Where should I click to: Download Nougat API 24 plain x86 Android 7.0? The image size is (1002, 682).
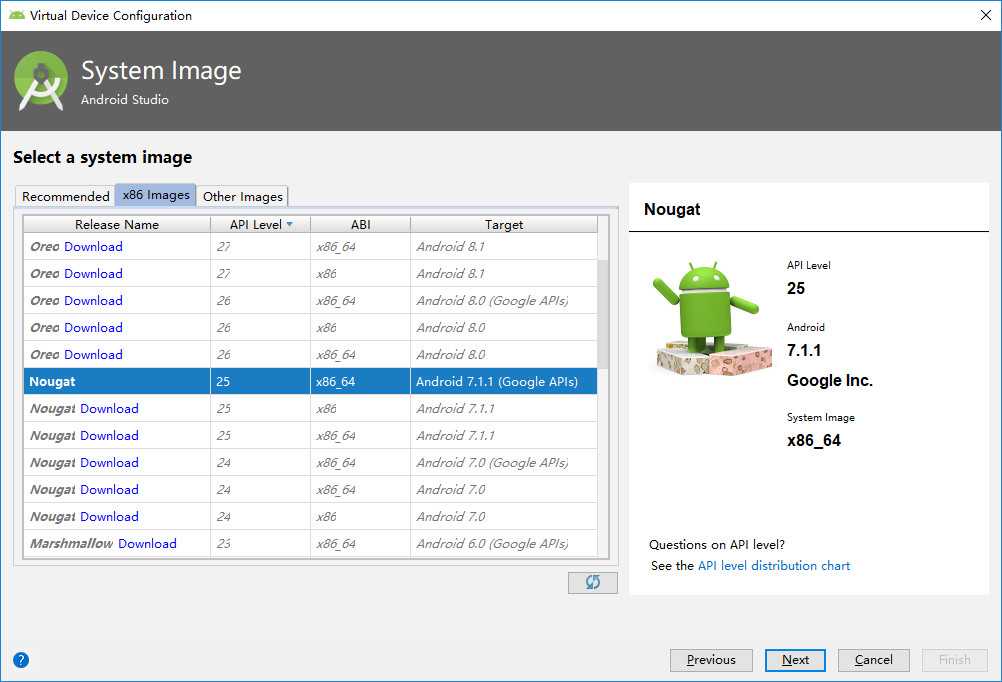click(109, 516)
